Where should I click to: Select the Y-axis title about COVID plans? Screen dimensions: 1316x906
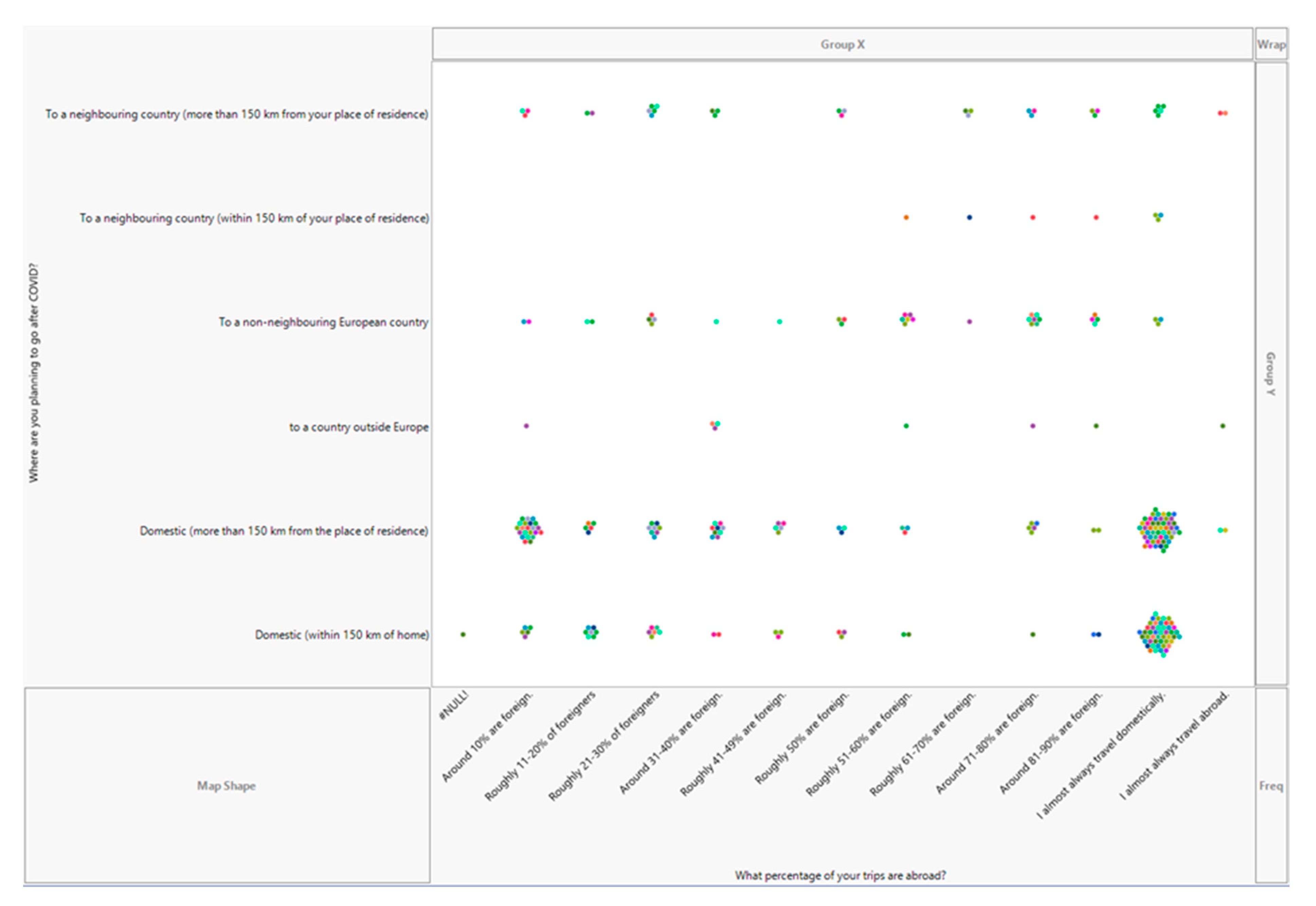point(34,373)
